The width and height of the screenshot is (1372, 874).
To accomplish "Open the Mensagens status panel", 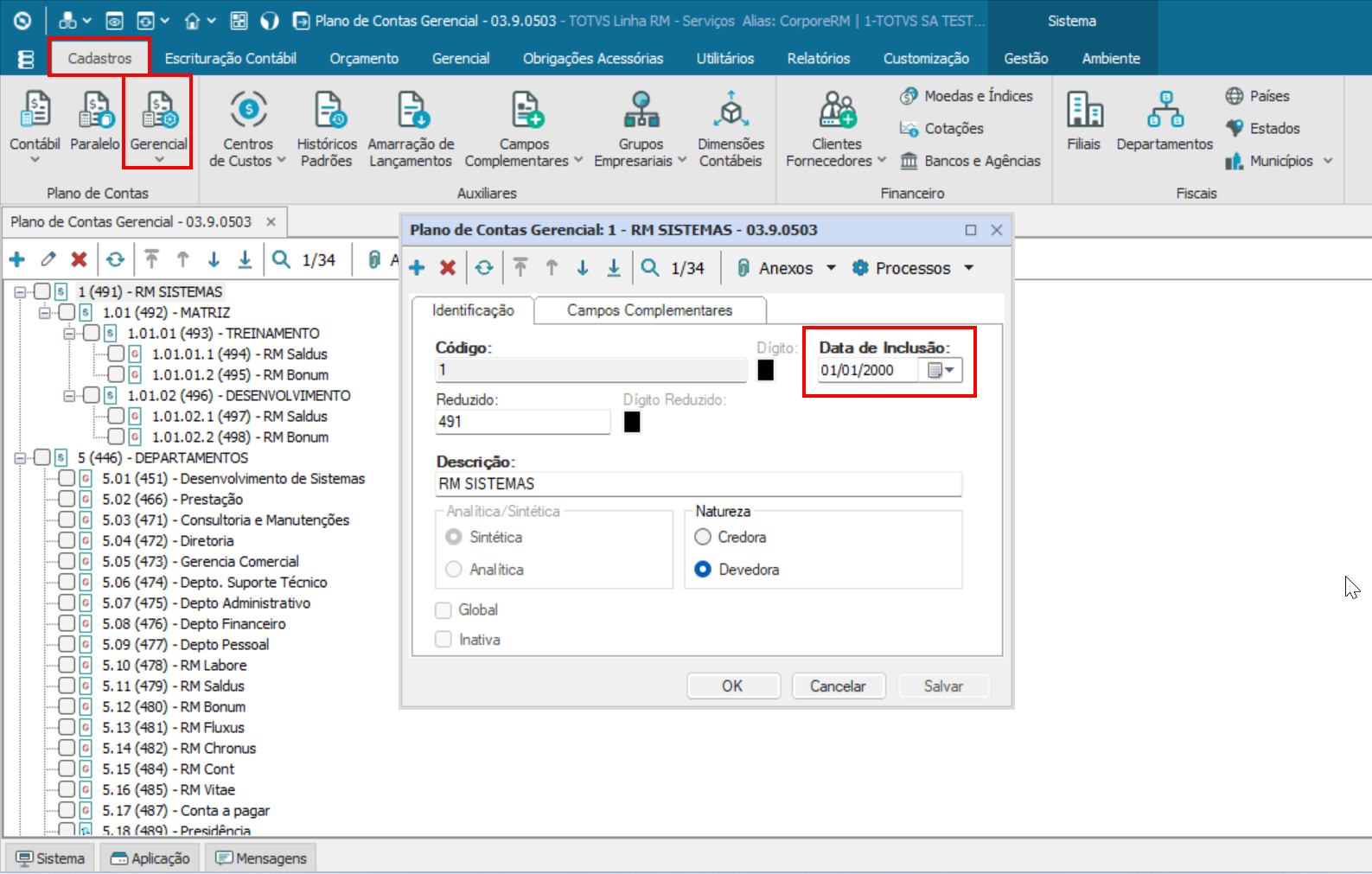I will [x=261, y=858].
